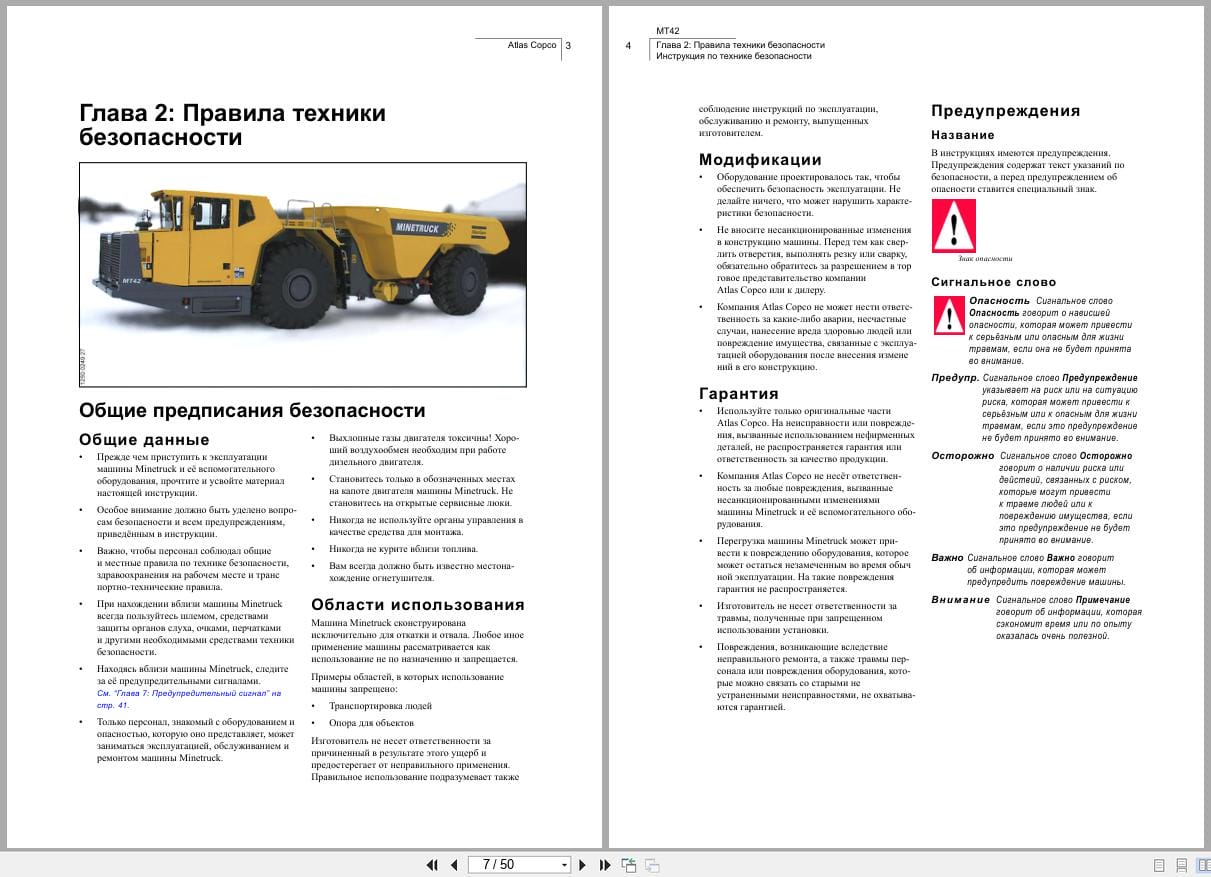Click the next view navigation icon
1211x877 pixels.
(x=652, y=865)
